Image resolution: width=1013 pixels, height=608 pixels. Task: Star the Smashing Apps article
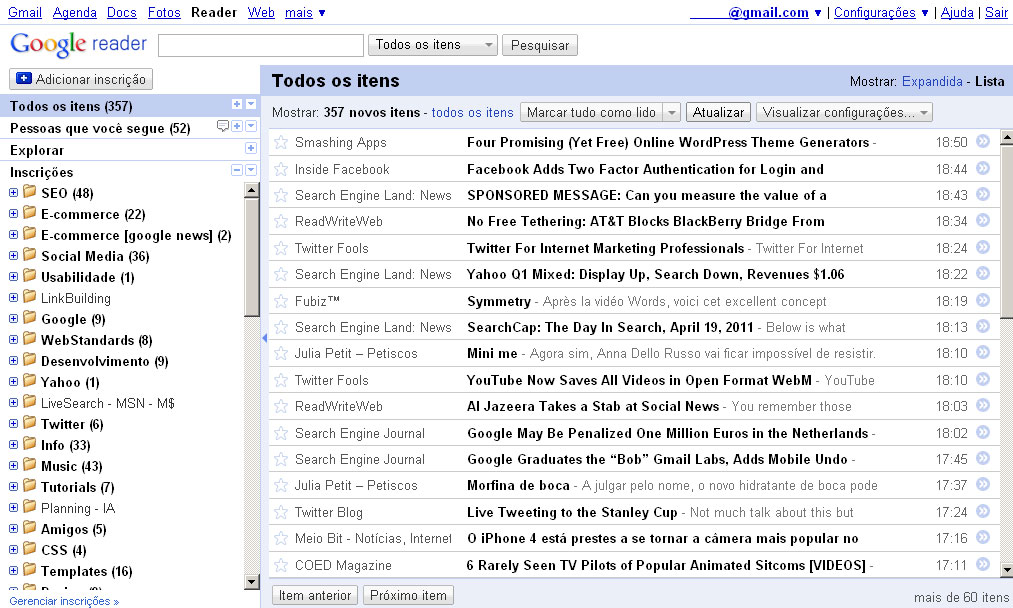click(x=281, y=143)
